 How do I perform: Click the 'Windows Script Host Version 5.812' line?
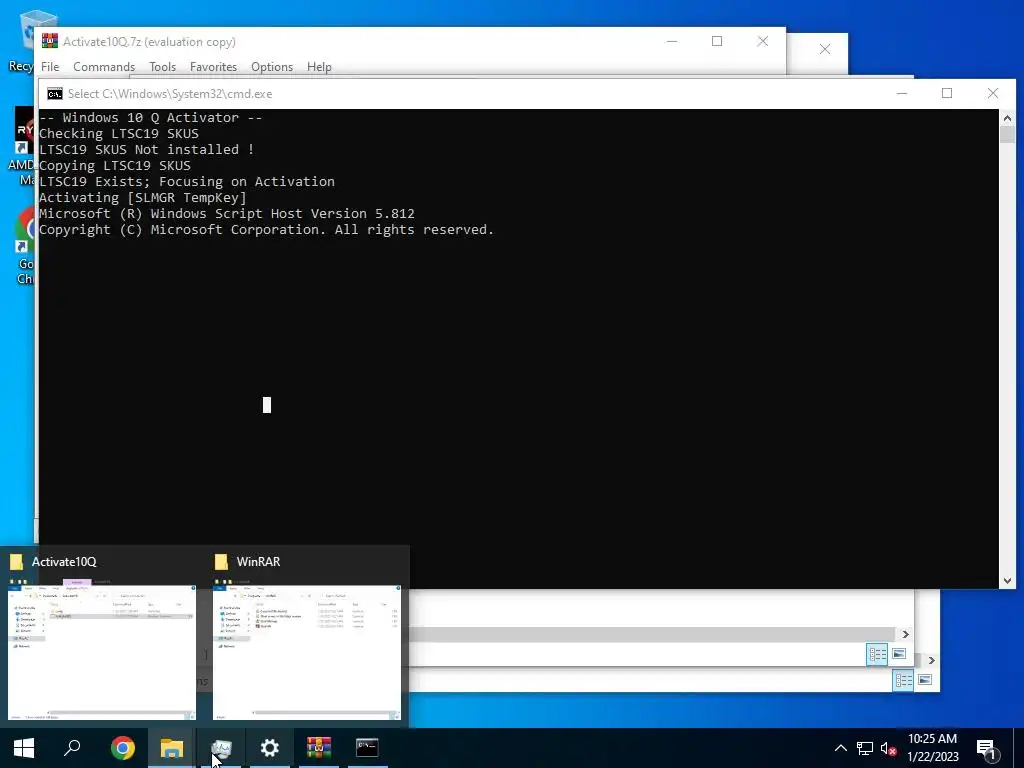(227, 214)
